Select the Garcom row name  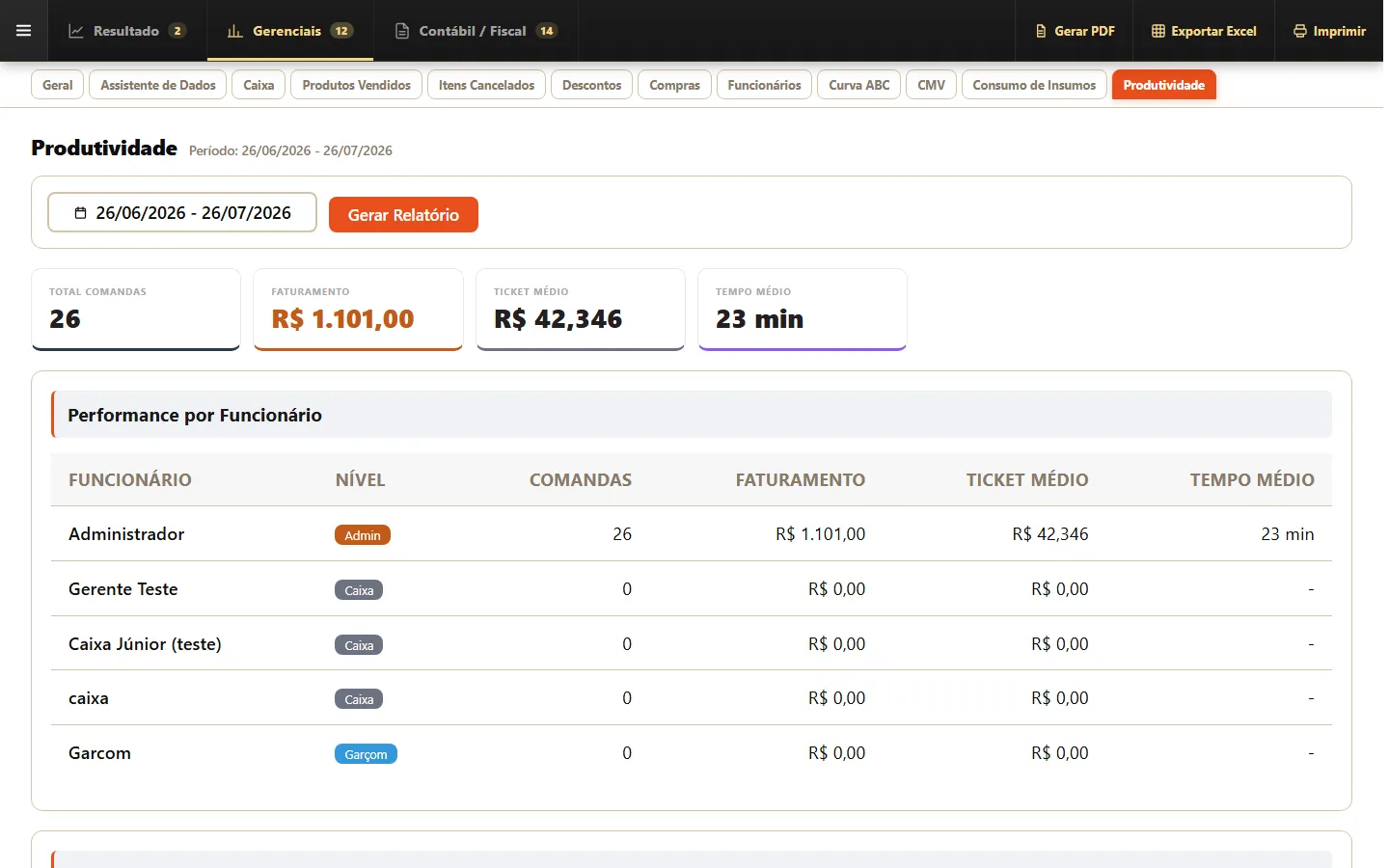point(99,753)
